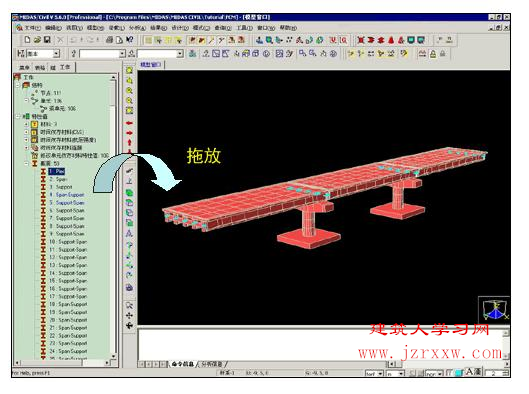The height and width of the screenshot is (394, 529).
Task: Click the Print icon in top toolbar
Action: [x=109, y=40]
